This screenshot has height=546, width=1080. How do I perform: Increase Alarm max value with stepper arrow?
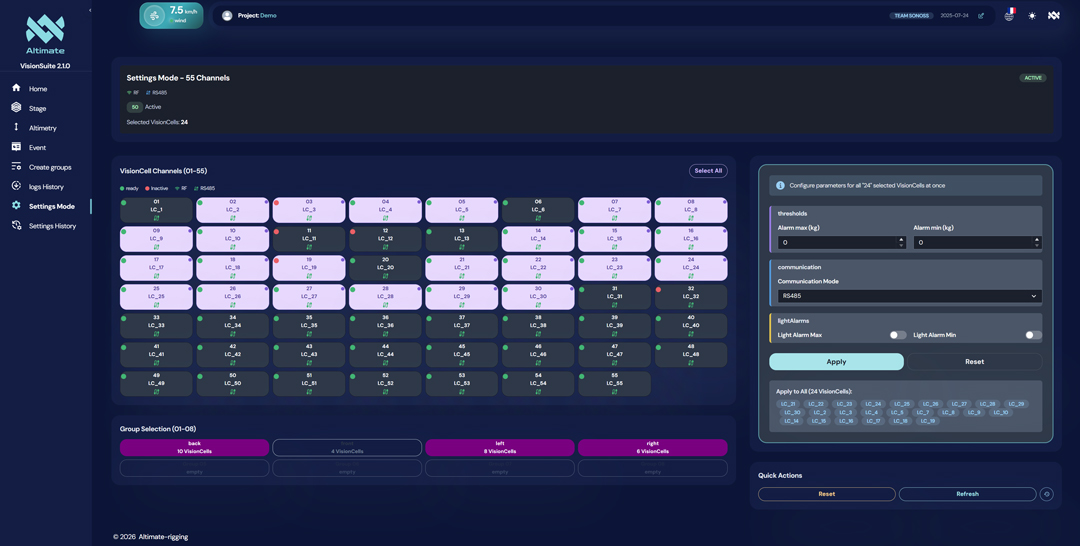tap(901, 239)
